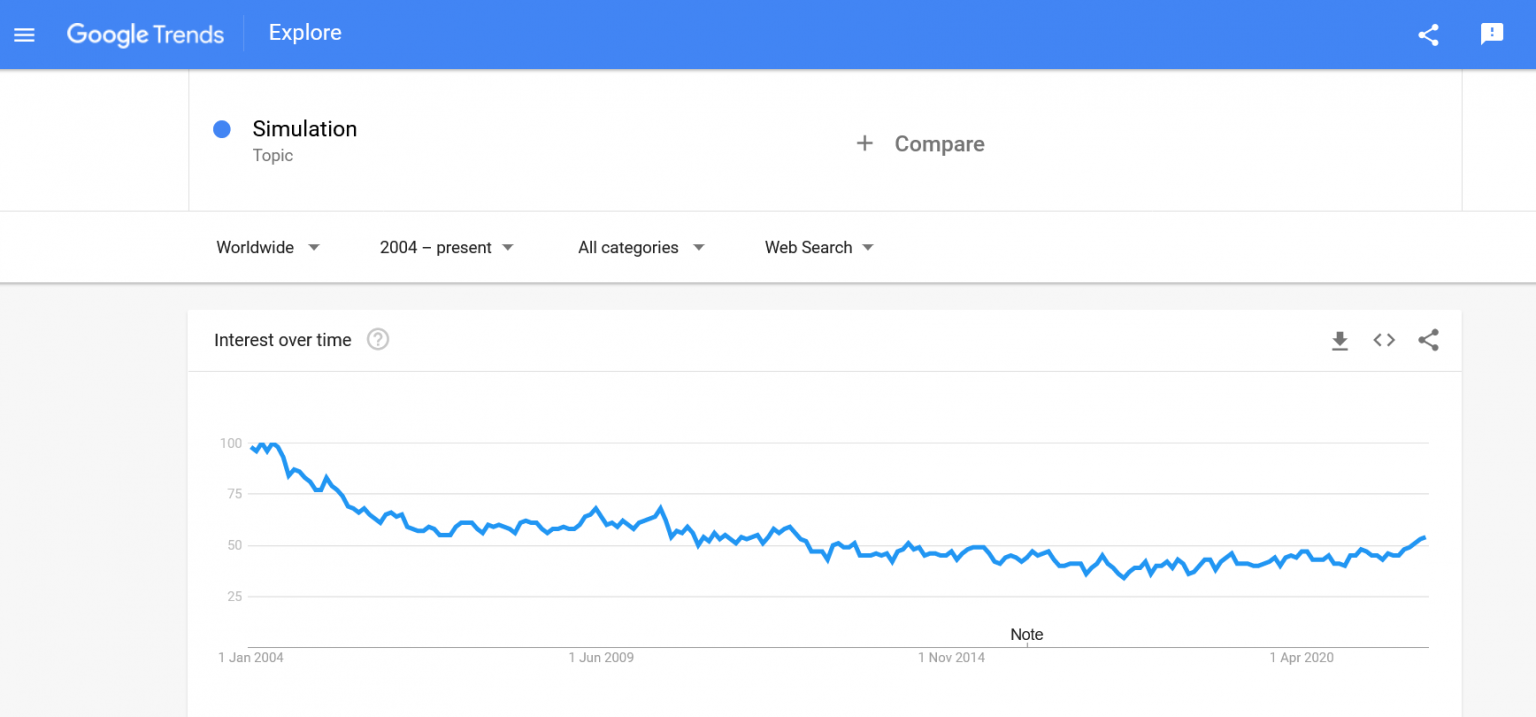Image resolution: width=1536 pixels, height=717 pixels.
Task: Click the Google Trends logo
Action: coord(145,34)
